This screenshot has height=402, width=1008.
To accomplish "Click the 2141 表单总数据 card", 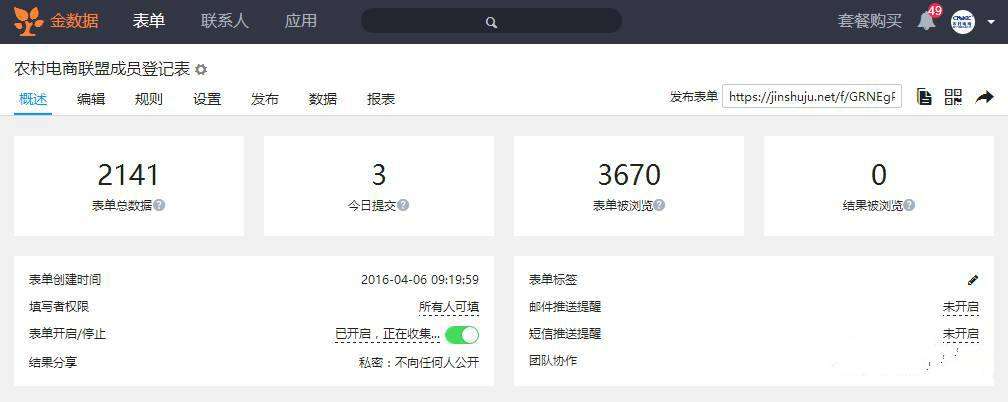I will (x=129, y=186).
